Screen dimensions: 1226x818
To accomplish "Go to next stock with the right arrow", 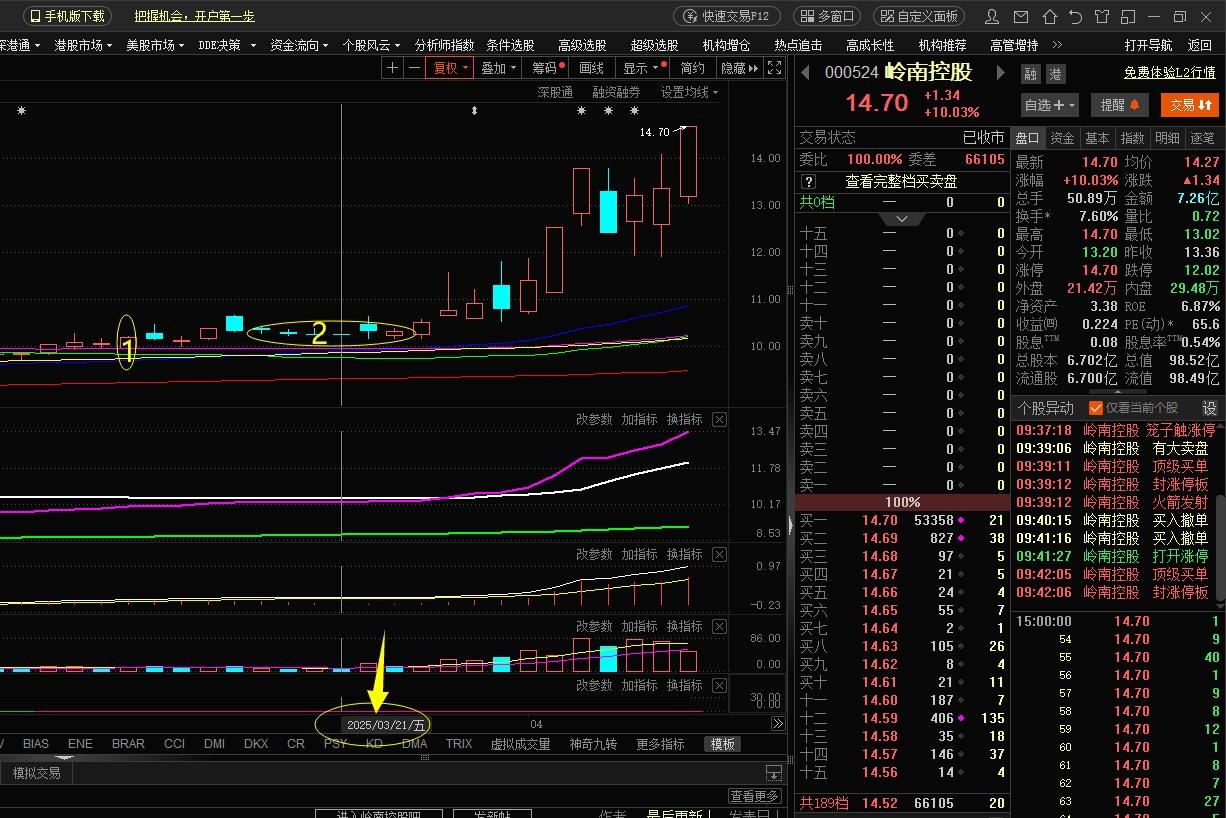I will pyautogui.click(x=999, y=72).
